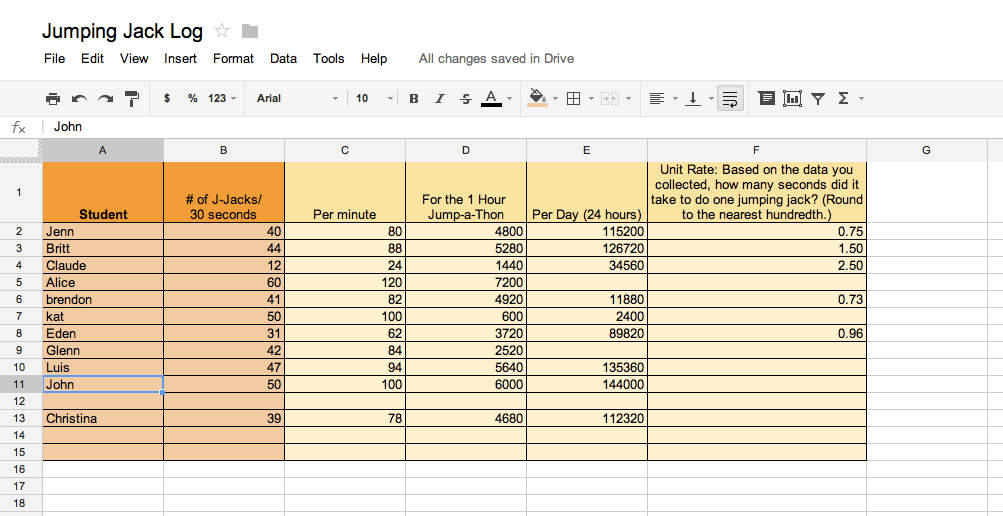Screen dimensions: 1003x516
Task: Click the merge cells icon
Action: click(610, 98)
